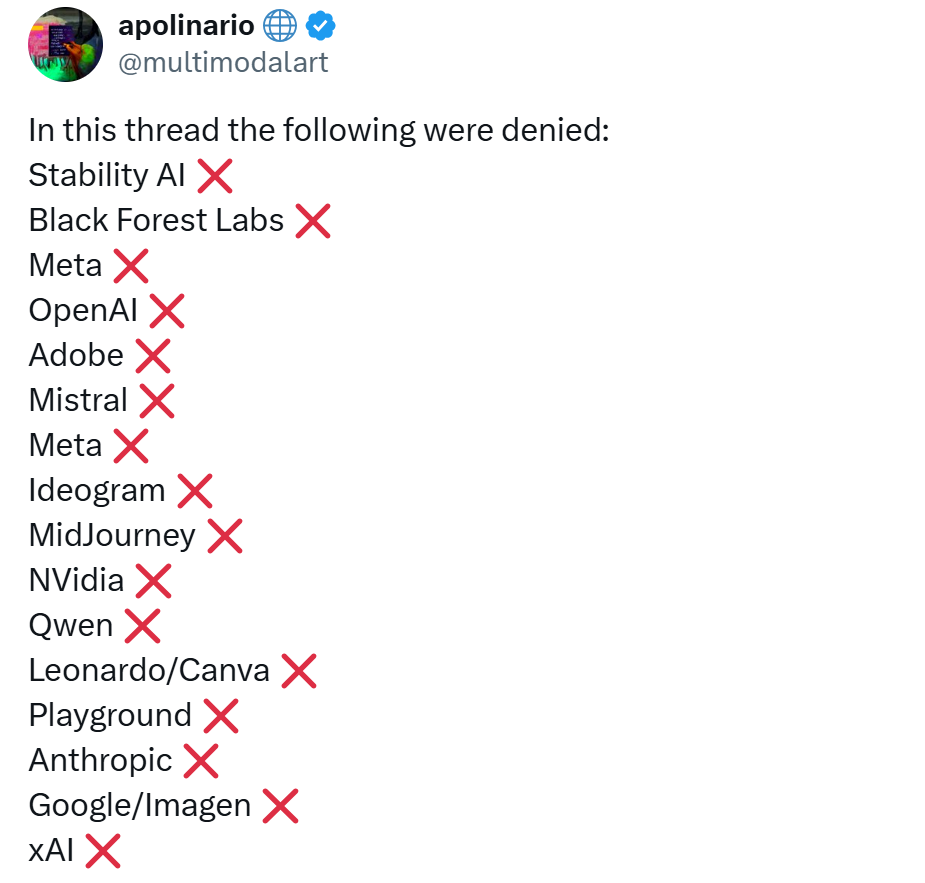This screenshot has height=883, width=925.
Task: Click the @multimodalart handle
Action: tap(223, 63)
